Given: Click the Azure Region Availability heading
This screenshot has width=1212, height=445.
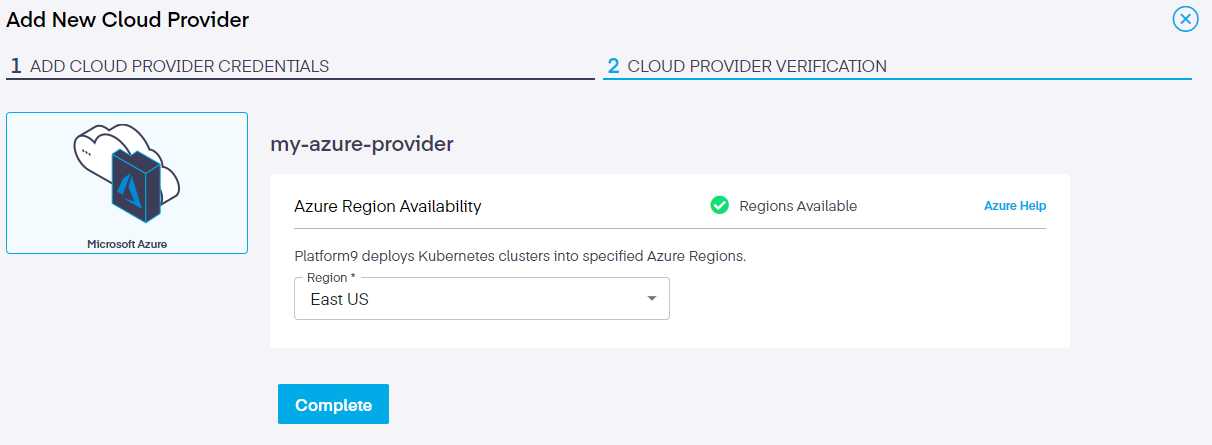Looking at the screenshot, I should coord(388,206).
